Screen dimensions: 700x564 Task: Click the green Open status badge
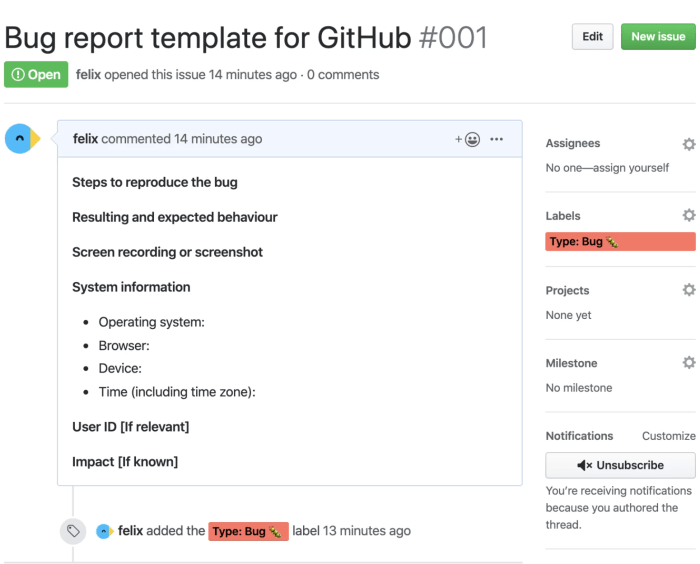(36, 75)
